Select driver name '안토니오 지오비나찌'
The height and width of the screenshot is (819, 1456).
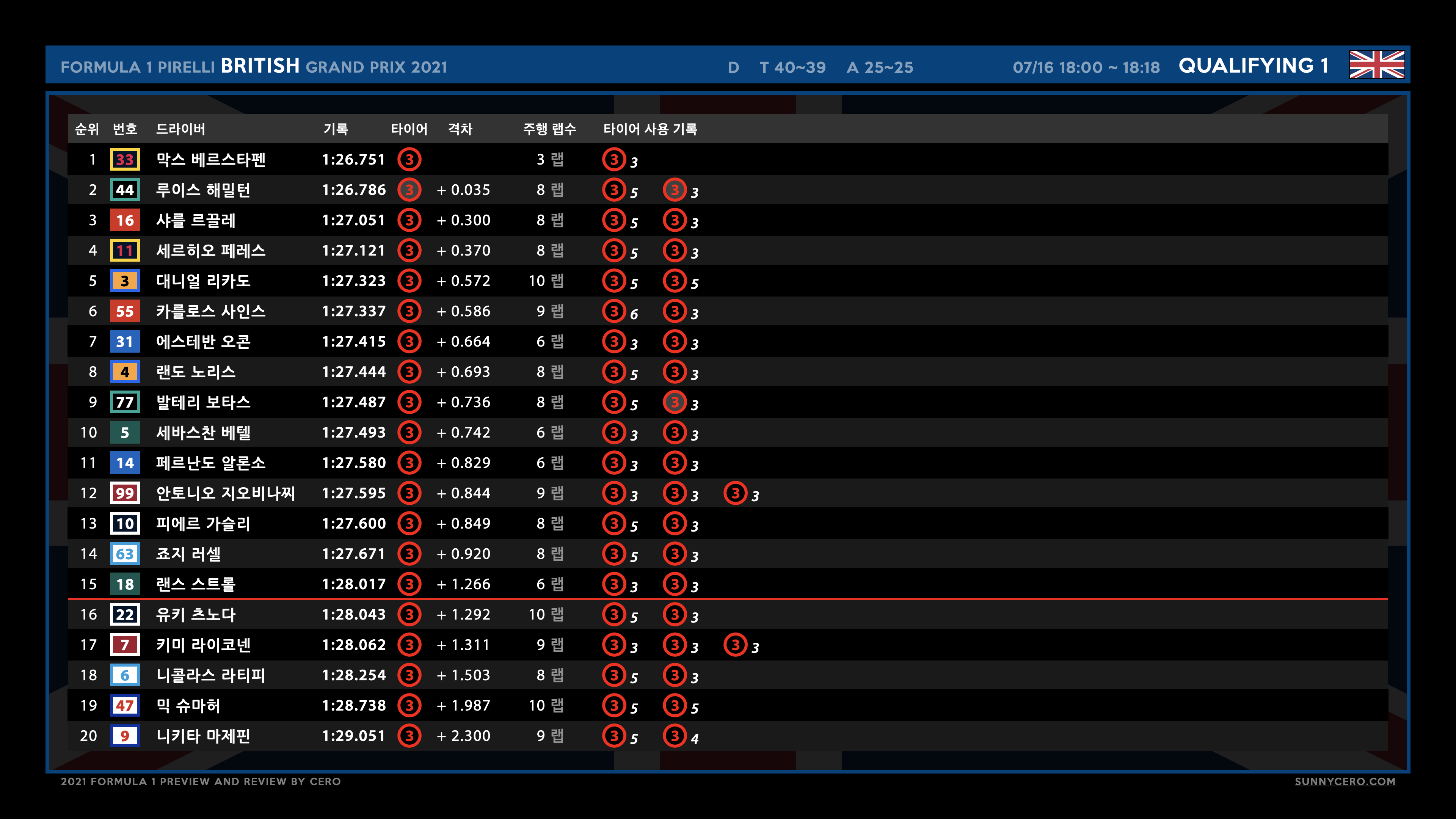point(226,493)
